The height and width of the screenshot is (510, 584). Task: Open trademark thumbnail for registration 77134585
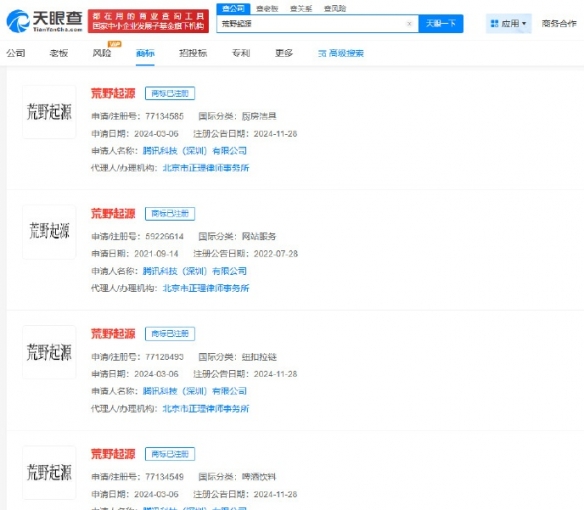[x=49, y=112]
